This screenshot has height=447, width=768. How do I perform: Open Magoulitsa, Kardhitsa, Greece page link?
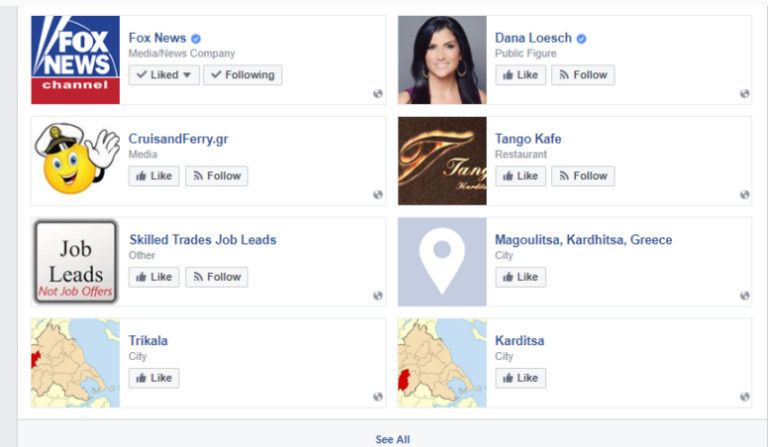[583, 239]
